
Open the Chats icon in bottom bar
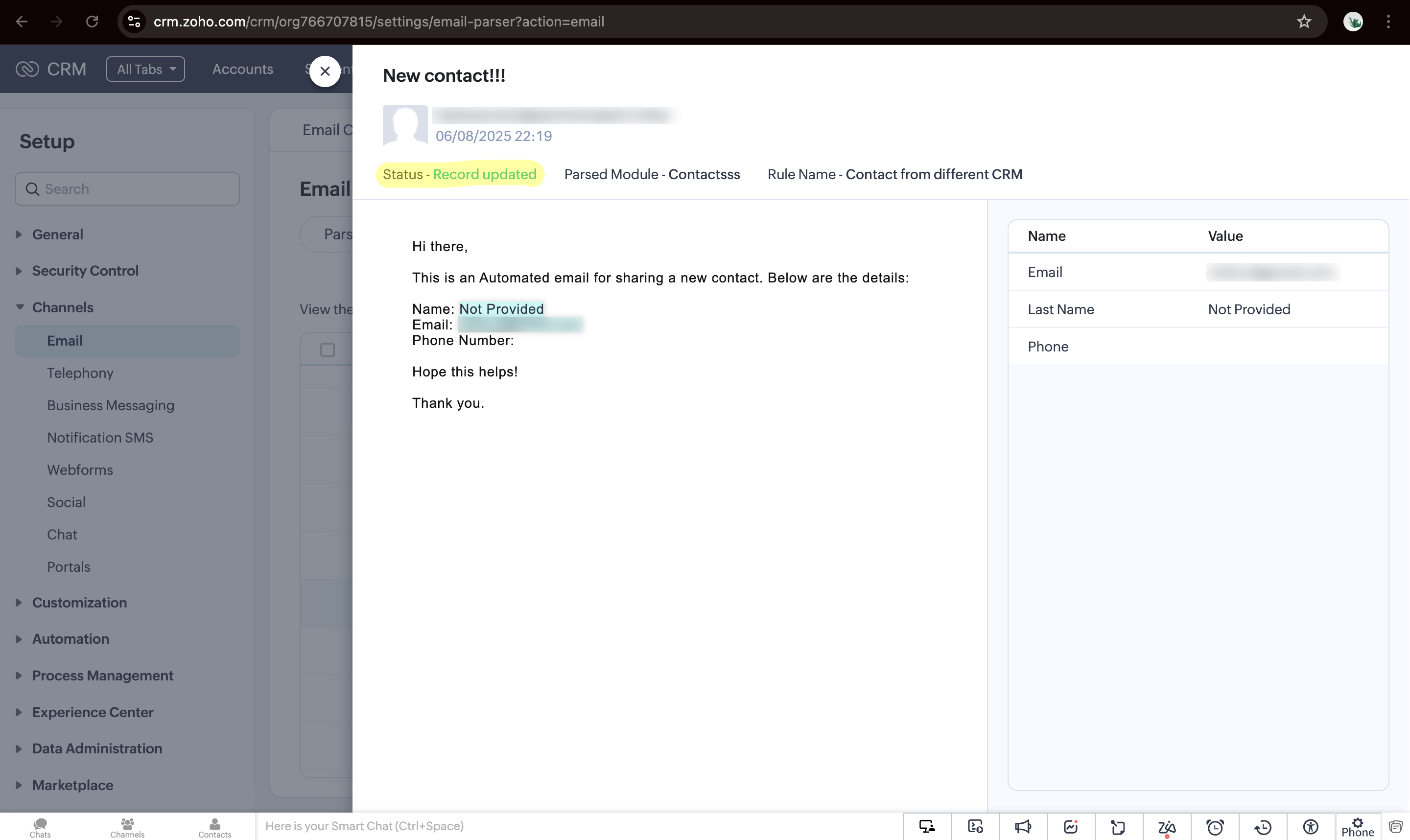point(40,827)
